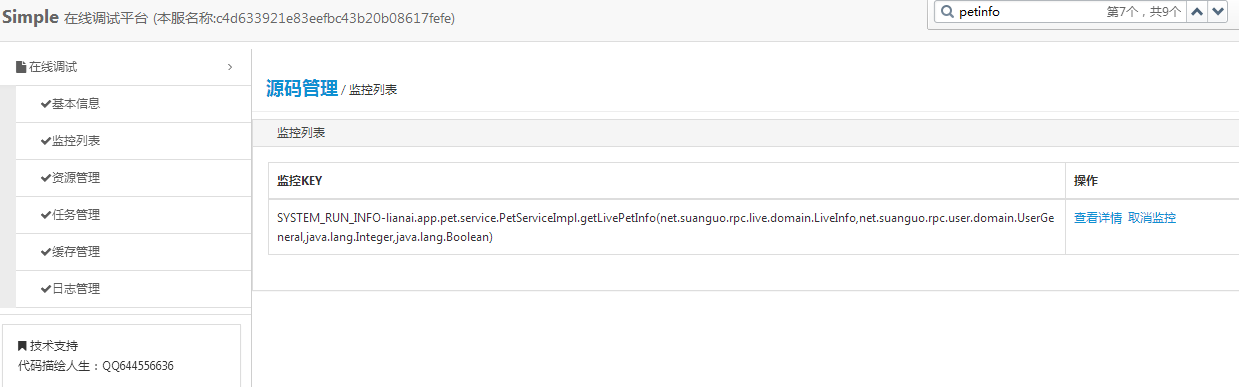Click the file icon beside 在线调试
This screenshot has width=1239, height=387.
[21, 67]
